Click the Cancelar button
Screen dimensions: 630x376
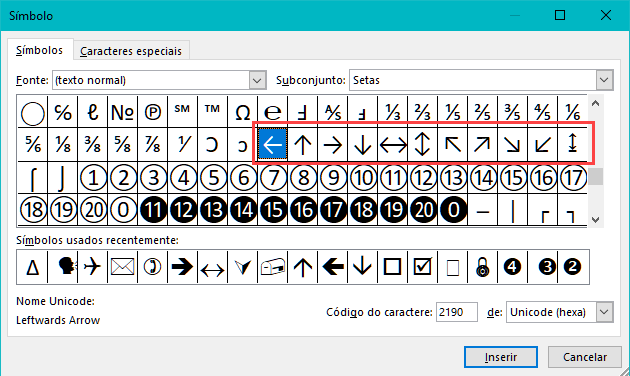point(585,357)
